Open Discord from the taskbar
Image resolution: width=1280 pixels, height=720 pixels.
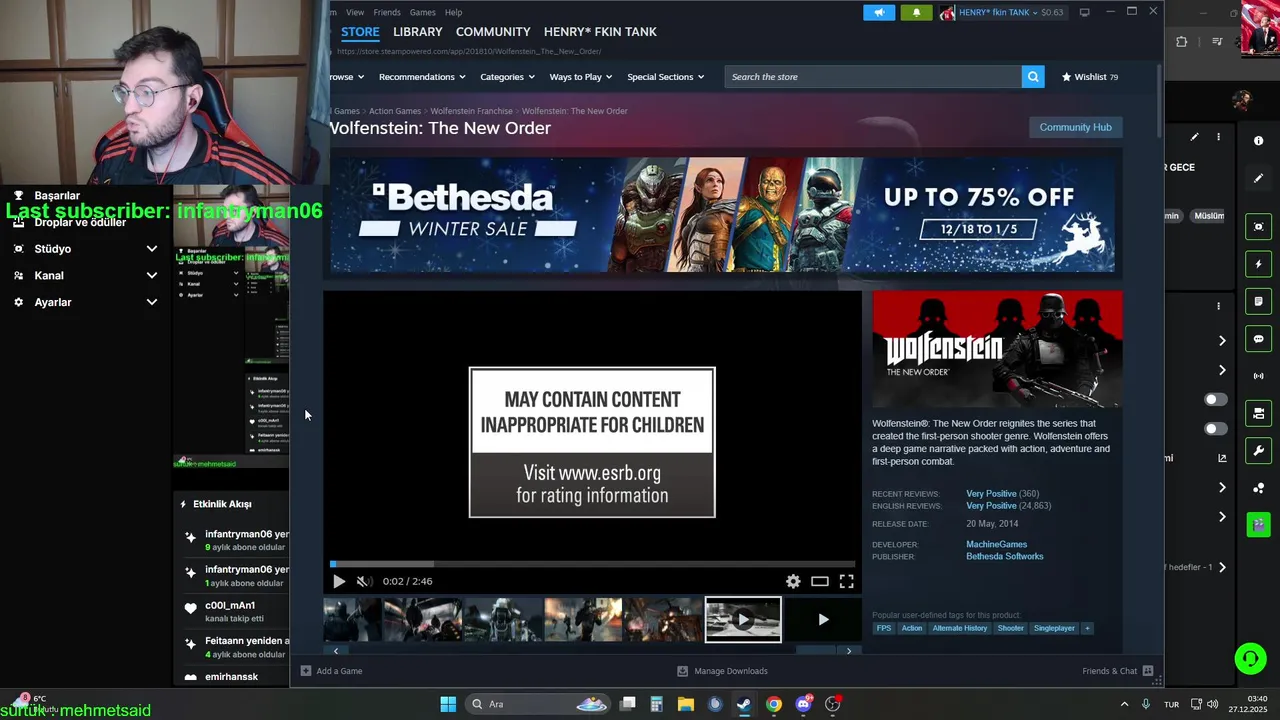tap(803, 704)
